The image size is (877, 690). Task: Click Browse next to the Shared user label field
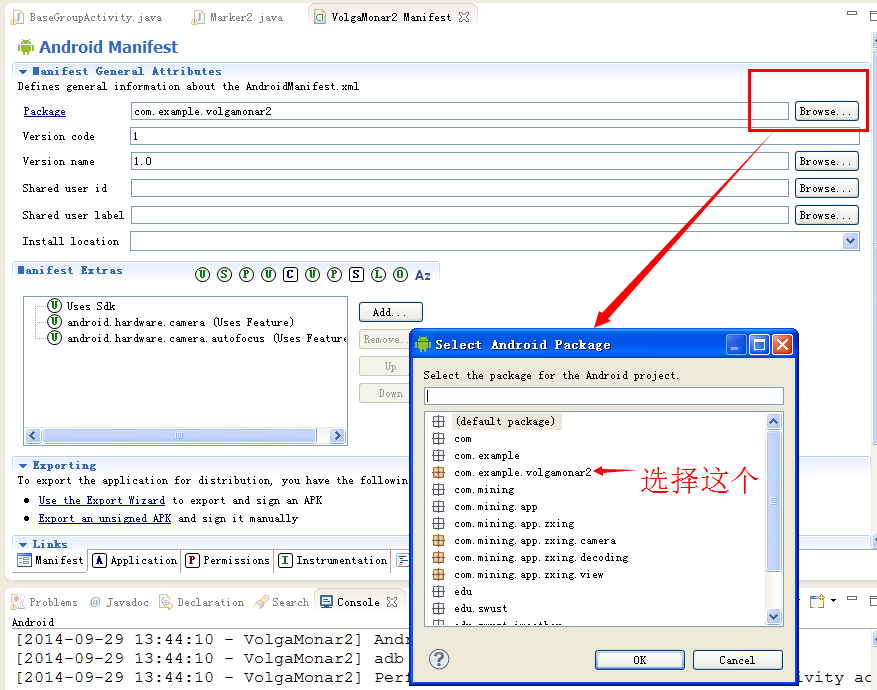pos(827,215)
